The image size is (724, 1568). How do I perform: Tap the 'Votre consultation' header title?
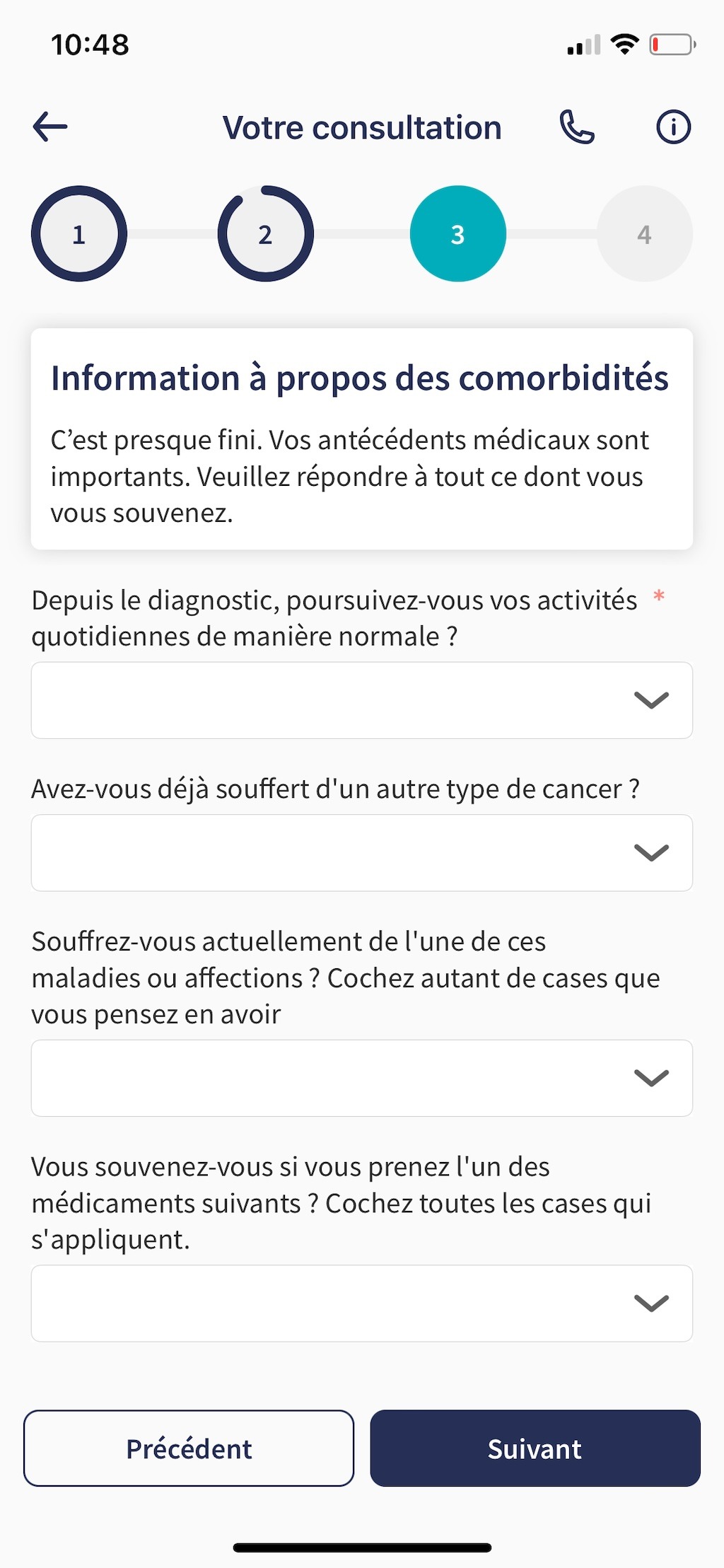tap(362, 128)
